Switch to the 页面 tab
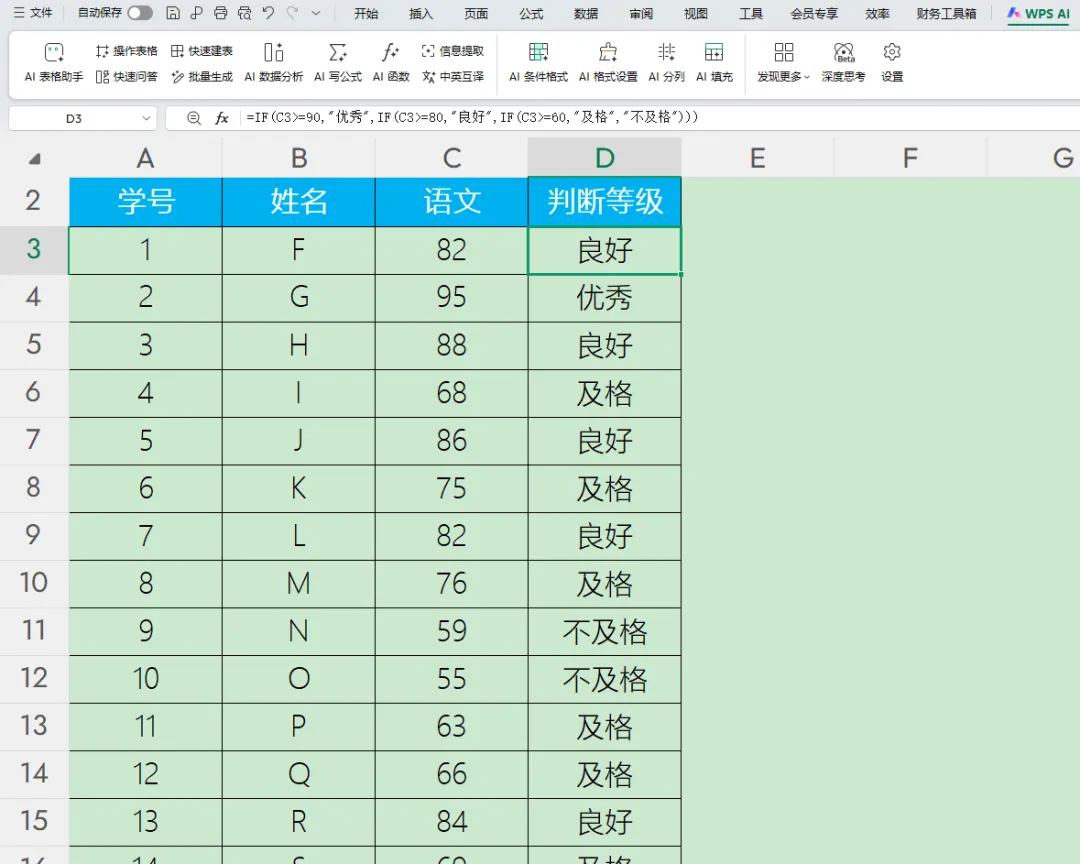This screenshot has width=1080, height=864. (476, 14)
